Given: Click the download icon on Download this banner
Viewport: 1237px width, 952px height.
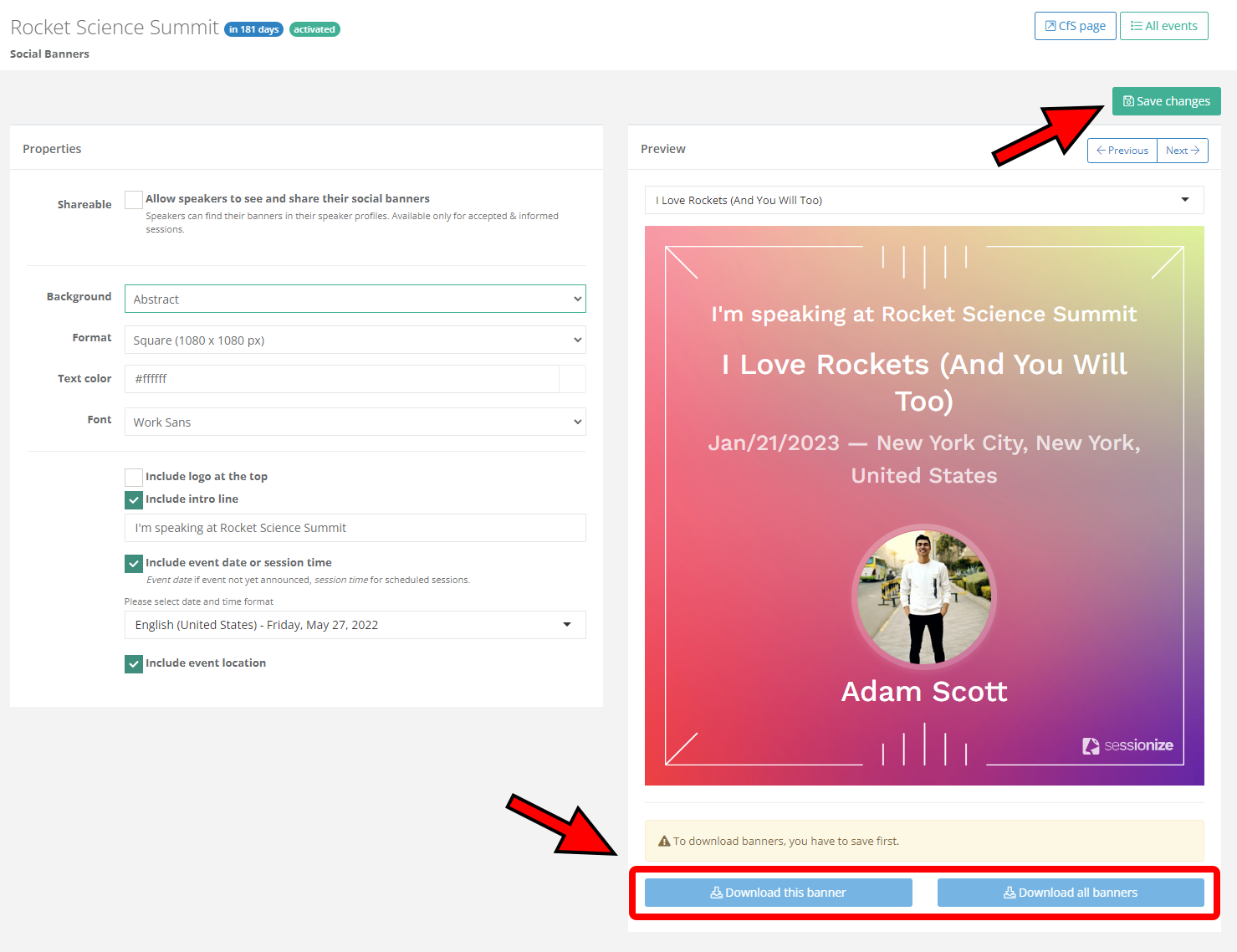Looking at the screenshot, I should [716, 893].
